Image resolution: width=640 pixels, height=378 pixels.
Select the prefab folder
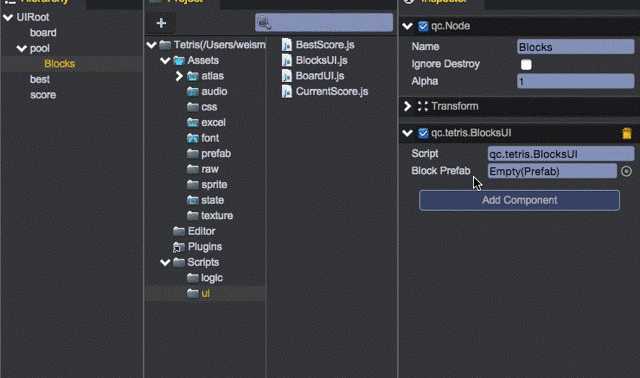coord(209,153)
